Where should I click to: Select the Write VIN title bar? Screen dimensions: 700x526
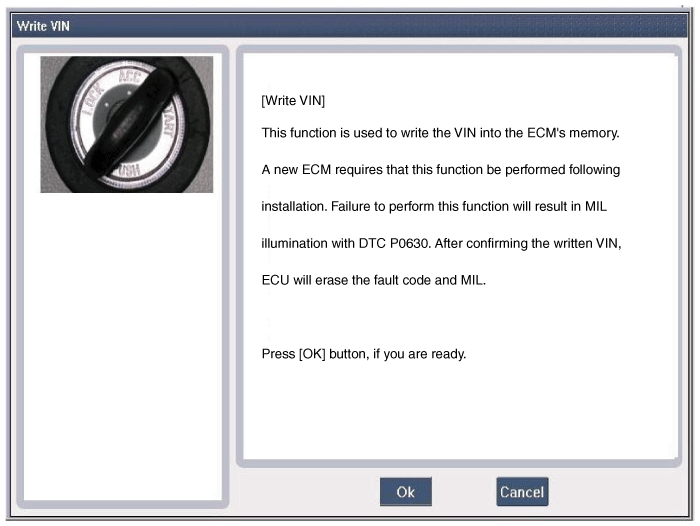pyautogui.click(x=349, y=26)
